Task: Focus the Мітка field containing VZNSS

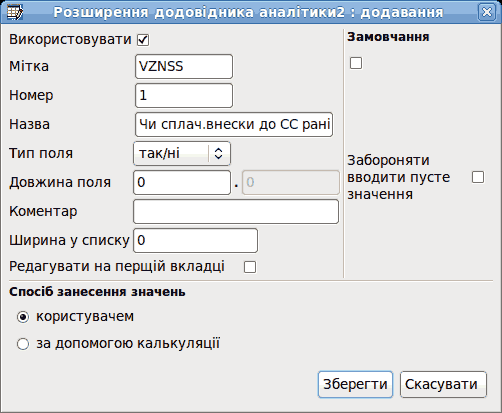Action: (184, 67)
